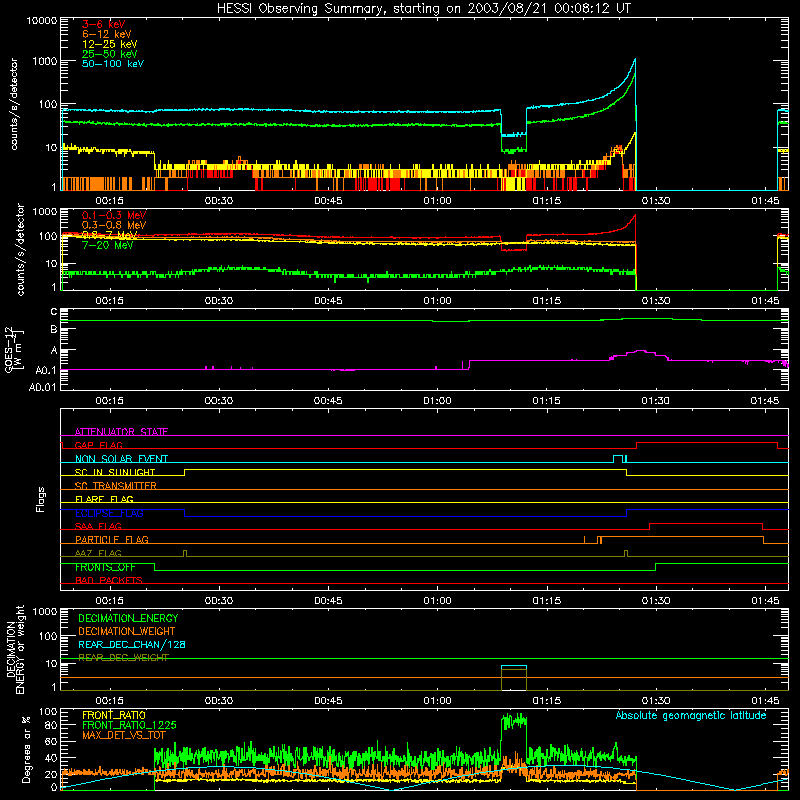
Task: Select the BAD_PACKETS flag label
Action: tap(109, 580)
